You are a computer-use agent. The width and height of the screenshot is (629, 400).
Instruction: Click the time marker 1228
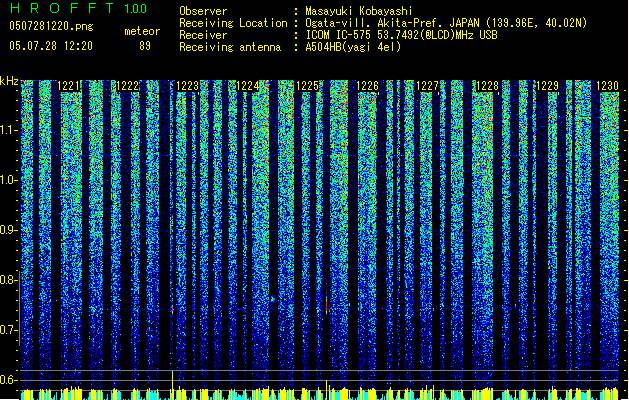487,86
